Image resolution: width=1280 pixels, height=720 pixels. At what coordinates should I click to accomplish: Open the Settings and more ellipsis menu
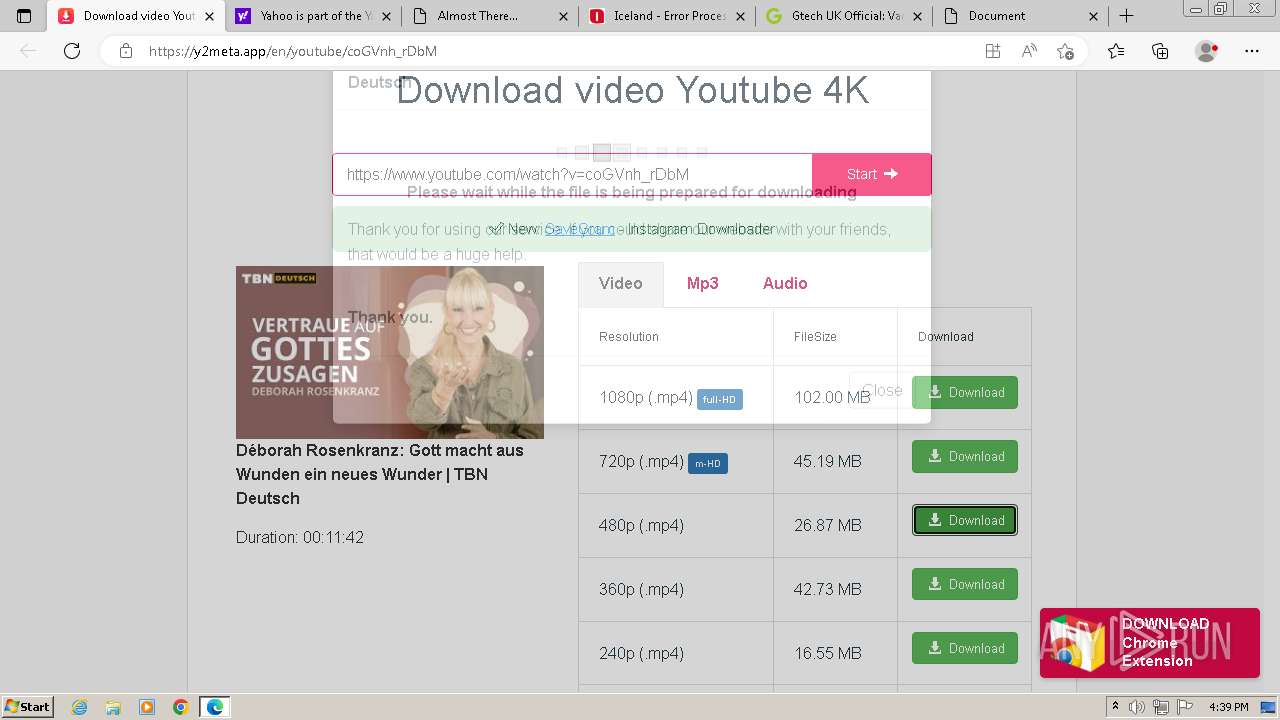[x=1252, y=51]
